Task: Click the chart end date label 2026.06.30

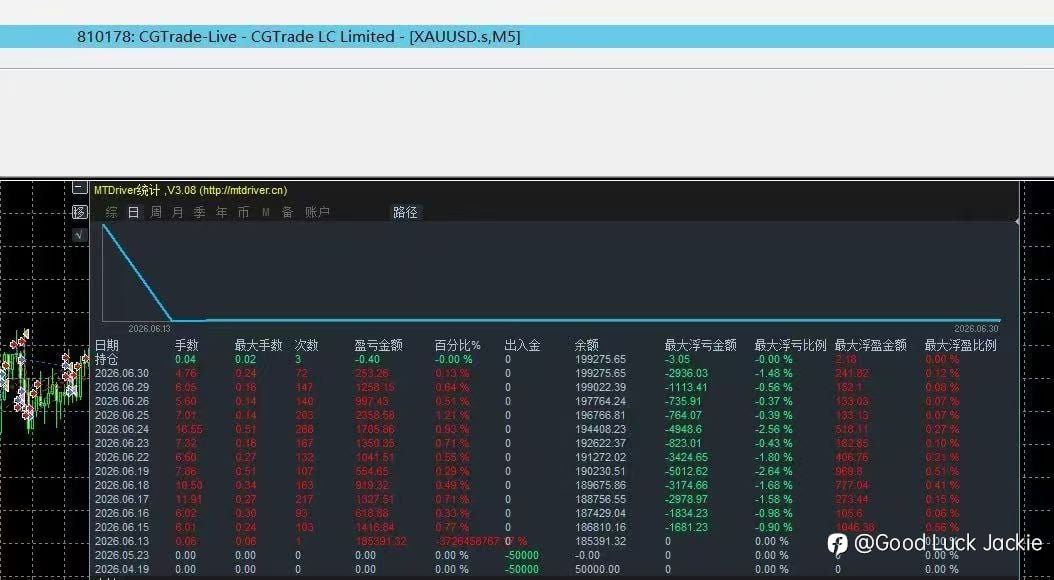Action: 976,329
